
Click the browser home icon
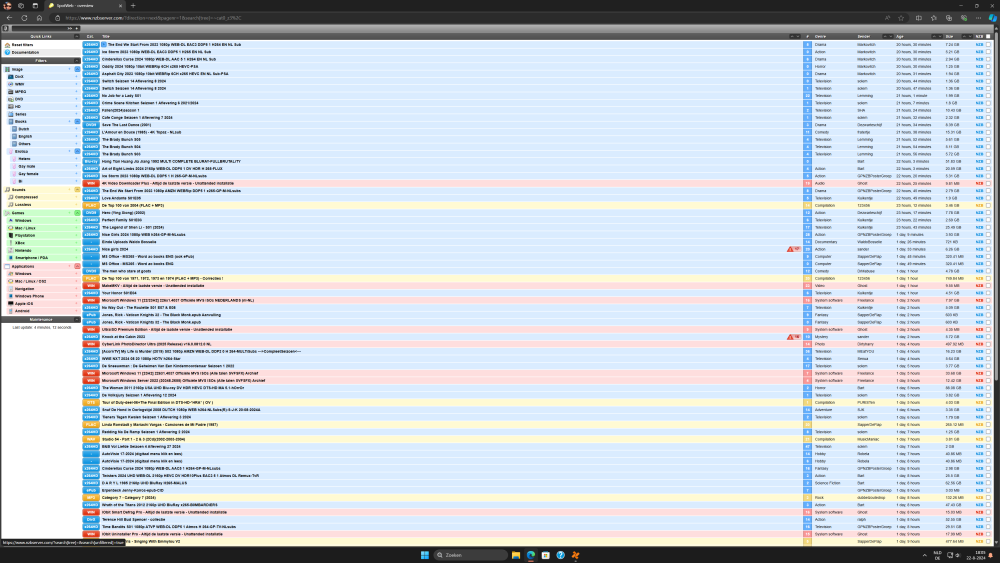[39, 18]
